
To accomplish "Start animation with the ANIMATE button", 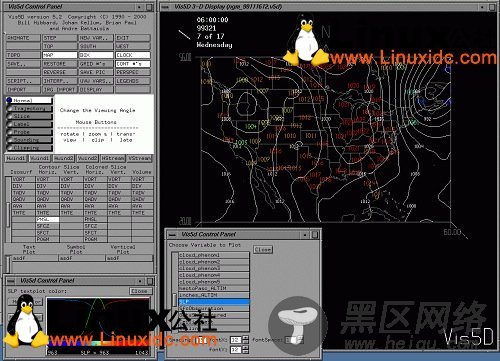I will click(23, 38).
